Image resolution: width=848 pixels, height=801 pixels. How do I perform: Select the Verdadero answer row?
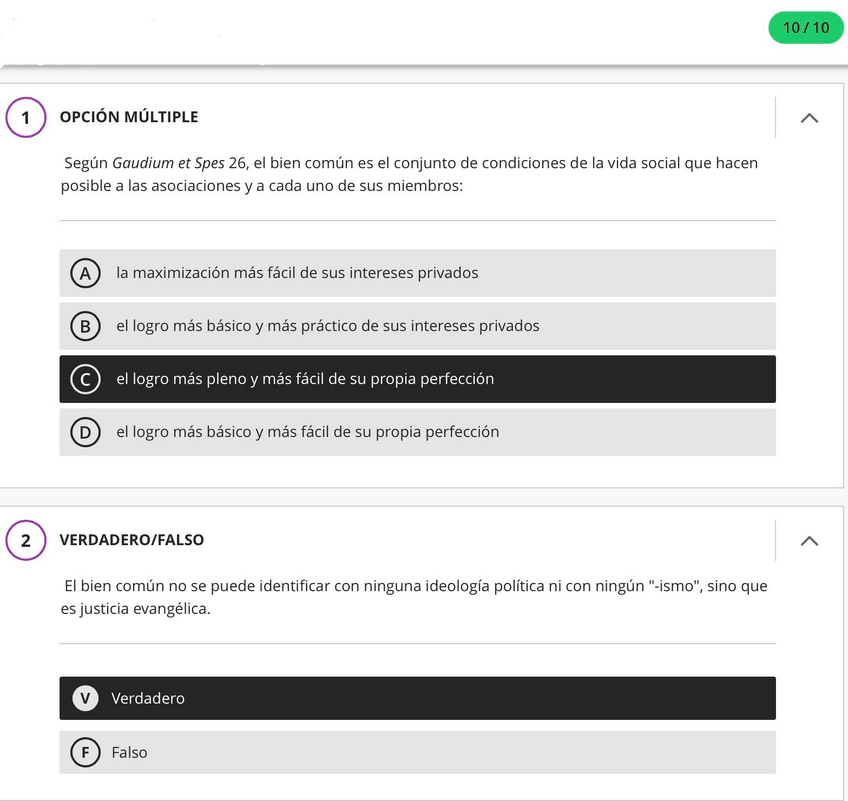(417, 698)
